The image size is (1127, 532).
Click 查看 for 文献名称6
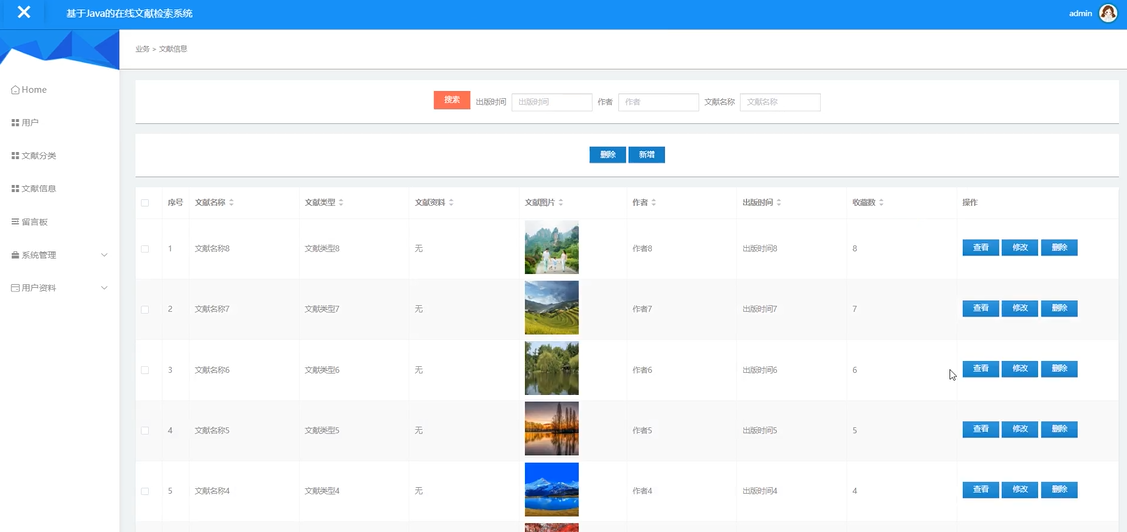[980, 369]
